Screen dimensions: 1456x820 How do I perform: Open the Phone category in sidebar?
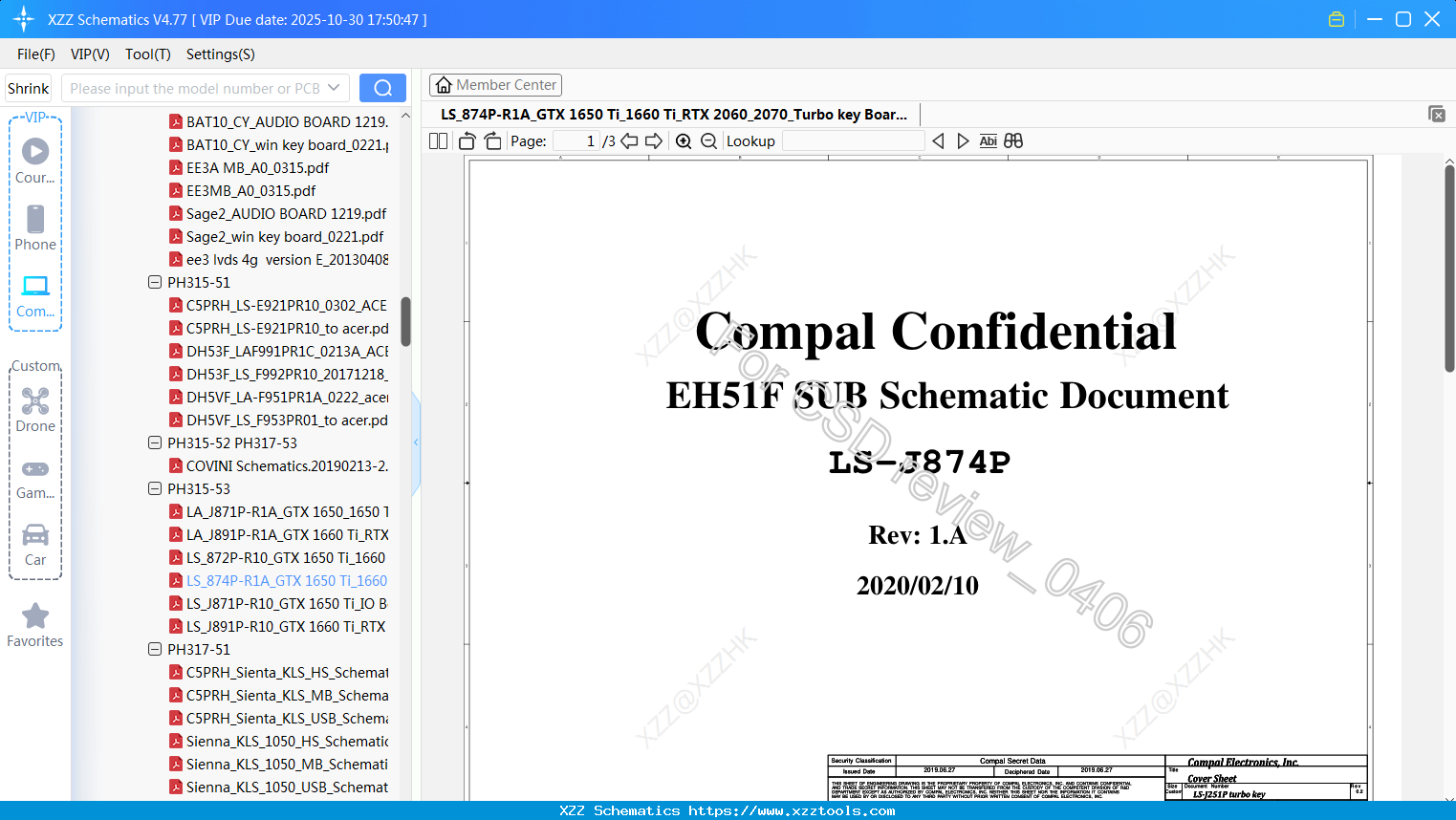pyautogui.click(x=35, y=227)
